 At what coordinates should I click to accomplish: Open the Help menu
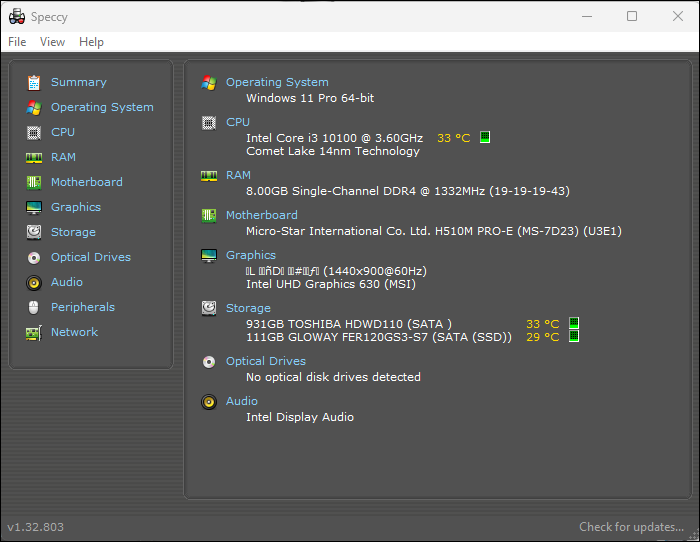(91, 42)
